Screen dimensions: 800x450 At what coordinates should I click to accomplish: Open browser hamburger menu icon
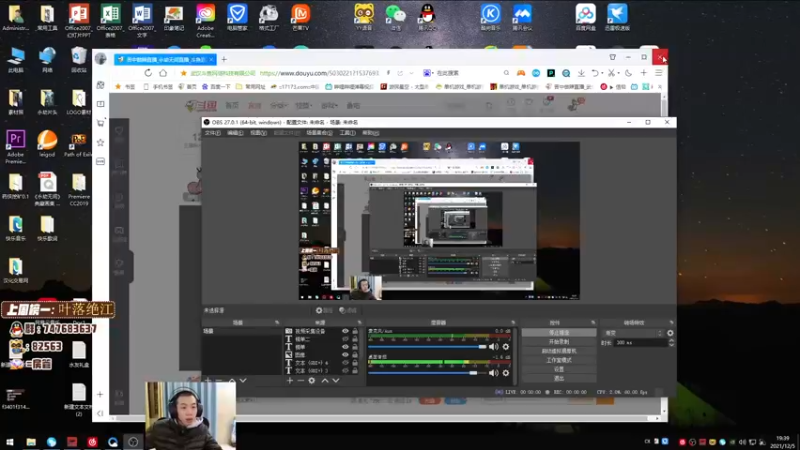point(659,73)
